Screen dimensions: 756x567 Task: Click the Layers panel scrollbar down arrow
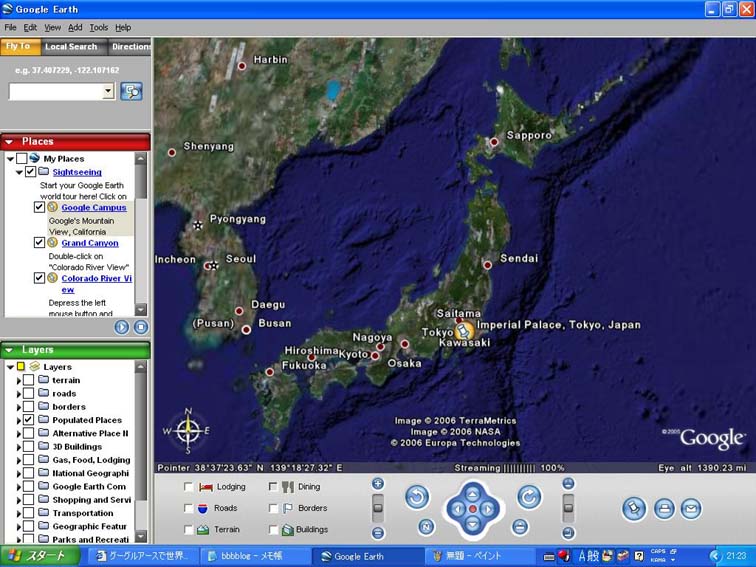pos(141,536)
